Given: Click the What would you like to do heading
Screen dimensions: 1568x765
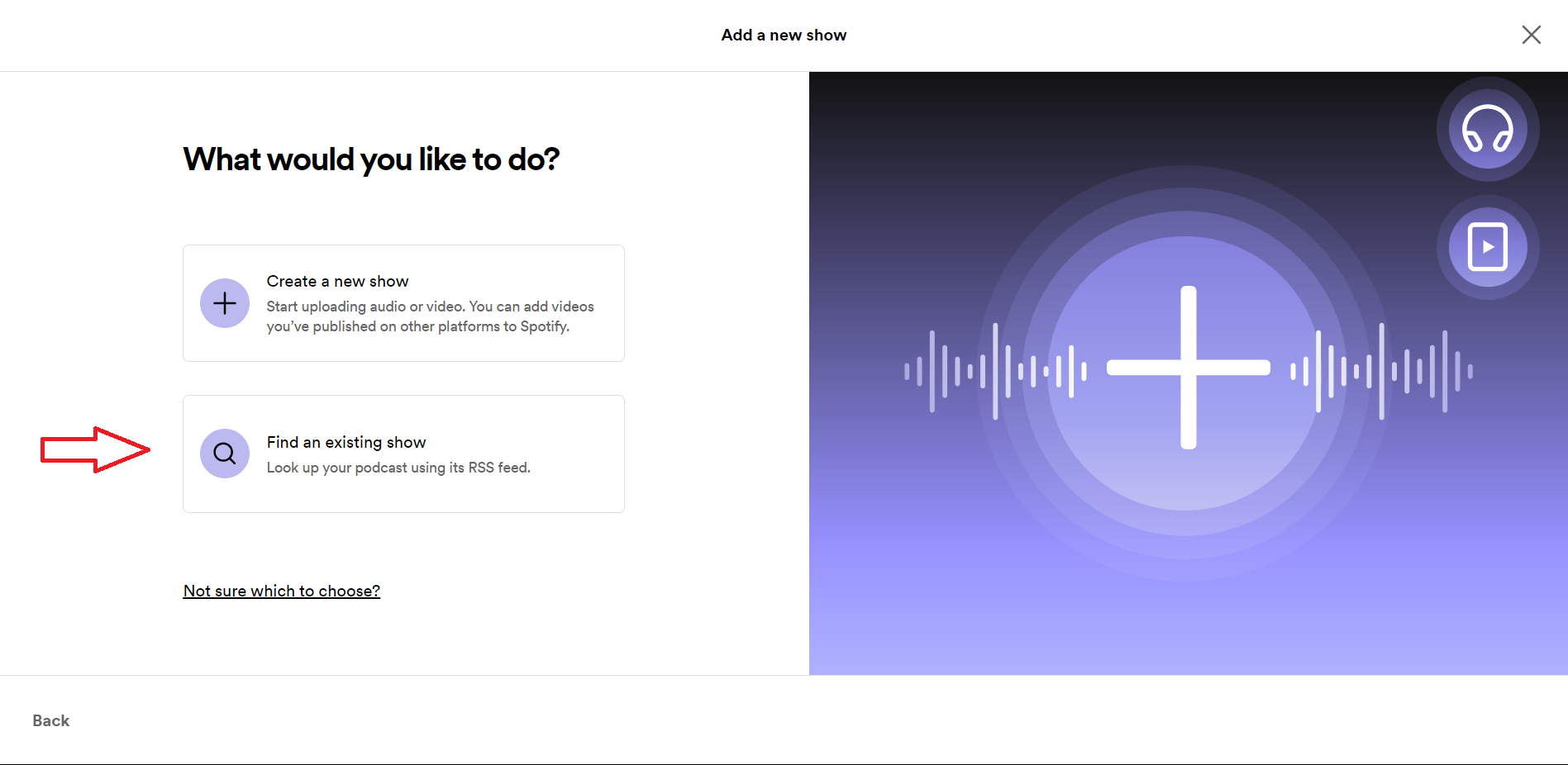Looking at the screenshot, I should [x=372, y=159].
